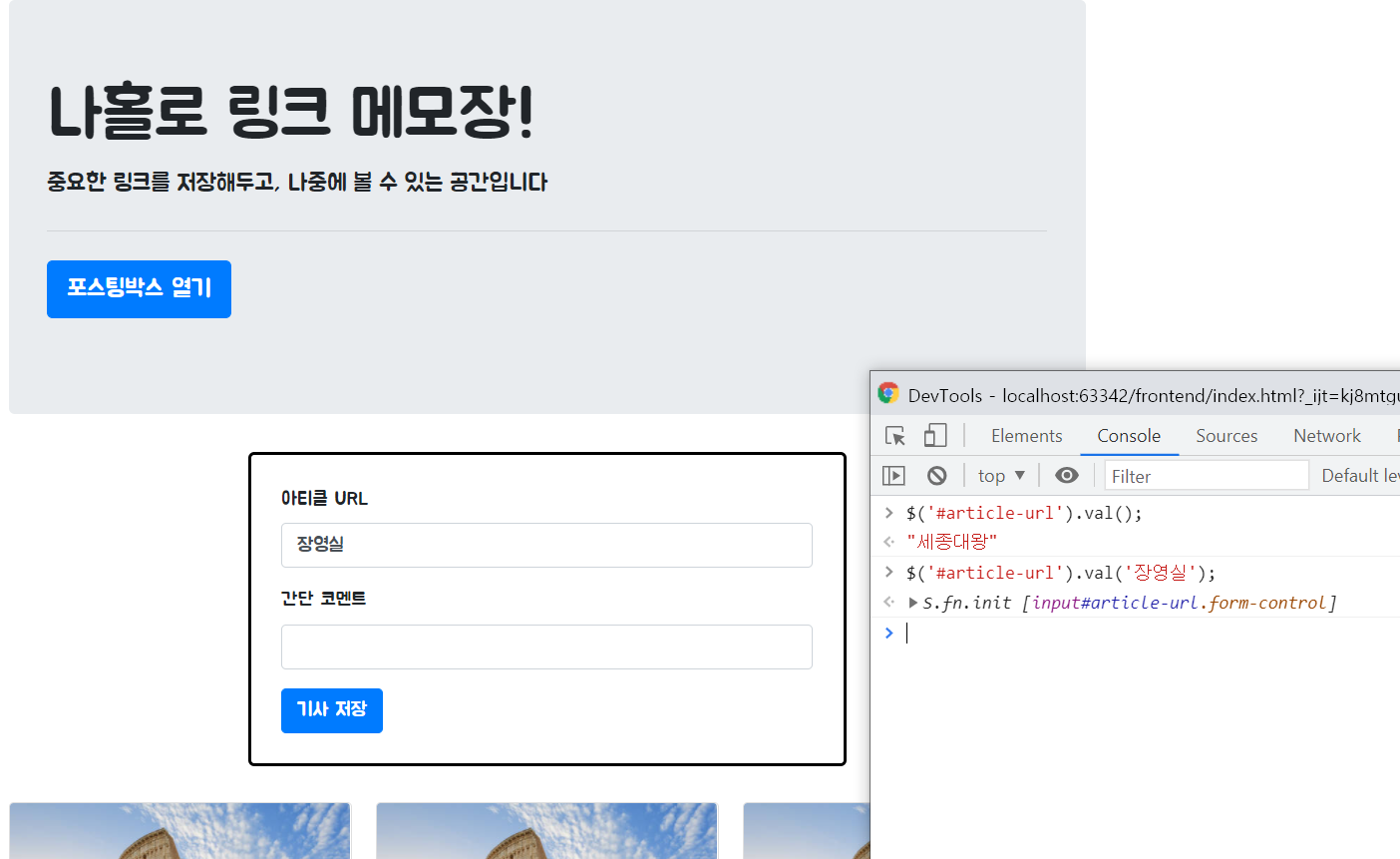
Task: Focus the 아티클 URL input field
Action: point(546,545)
